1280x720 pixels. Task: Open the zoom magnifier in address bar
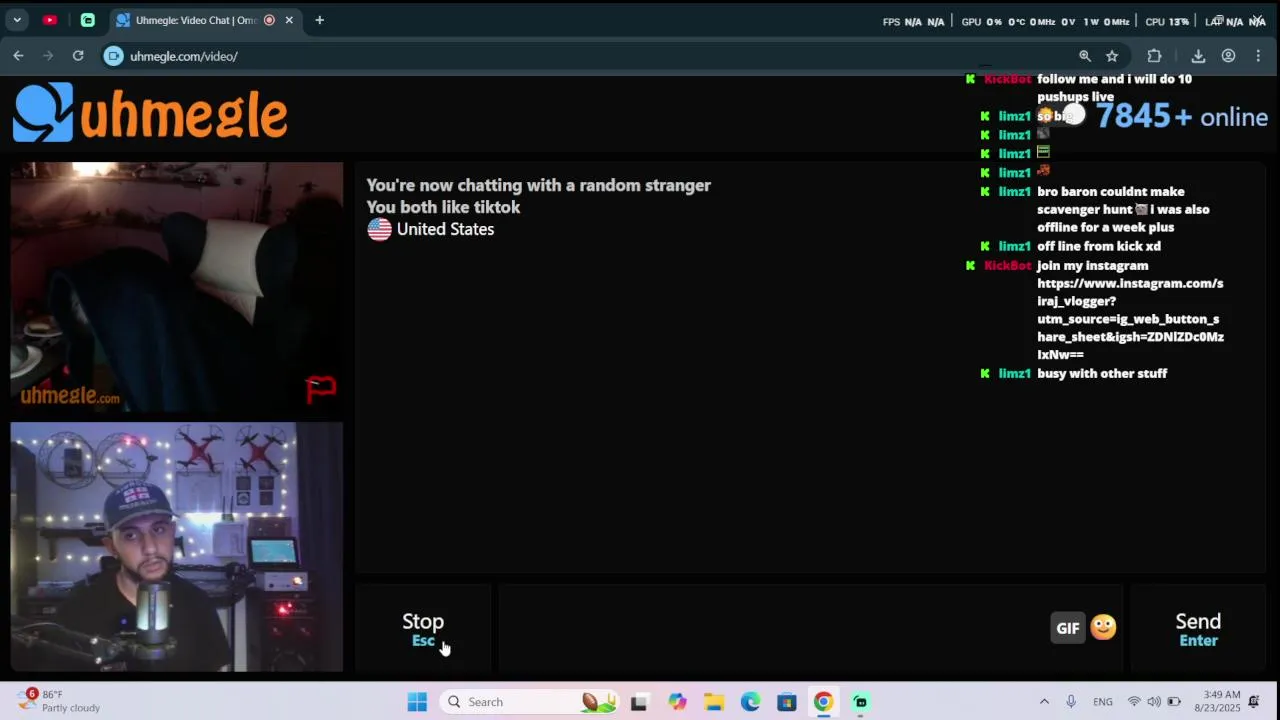[x=1085, y=56]
